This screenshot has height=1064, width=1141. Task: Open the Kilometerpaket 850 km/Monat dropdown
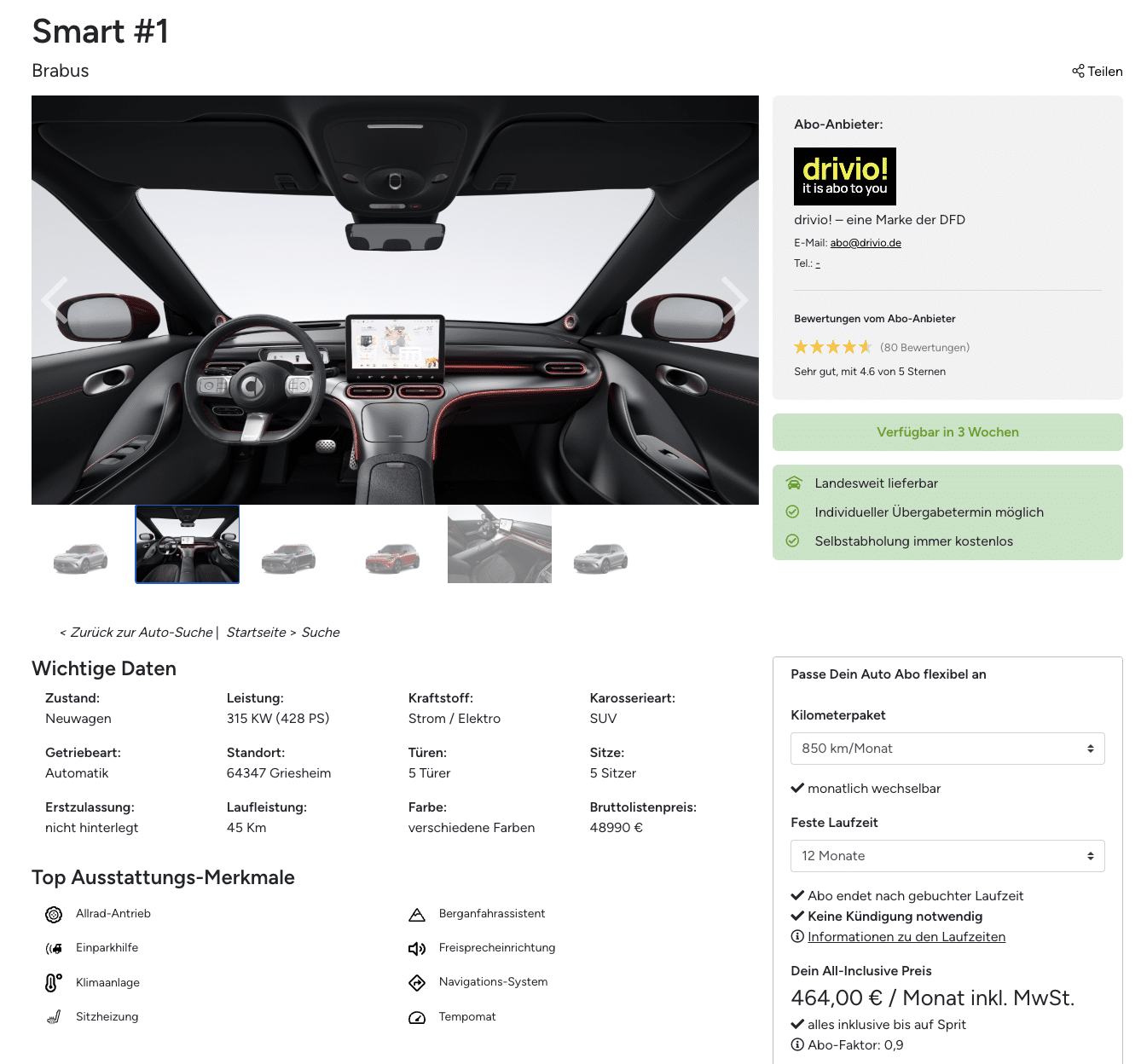947,749
